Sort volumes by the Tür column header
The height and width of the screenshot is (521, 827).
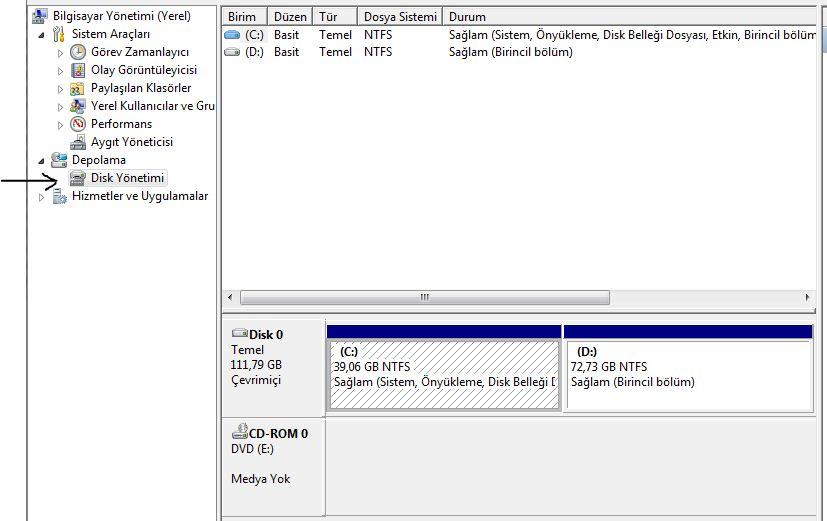335,17
